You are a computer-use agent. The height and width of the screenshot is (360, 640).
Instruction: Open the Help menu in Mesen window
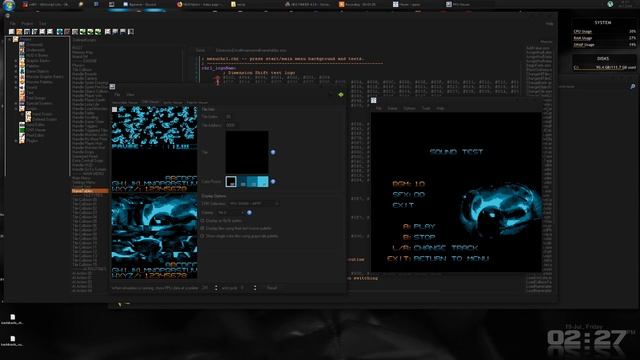click(x=440, y=109)
